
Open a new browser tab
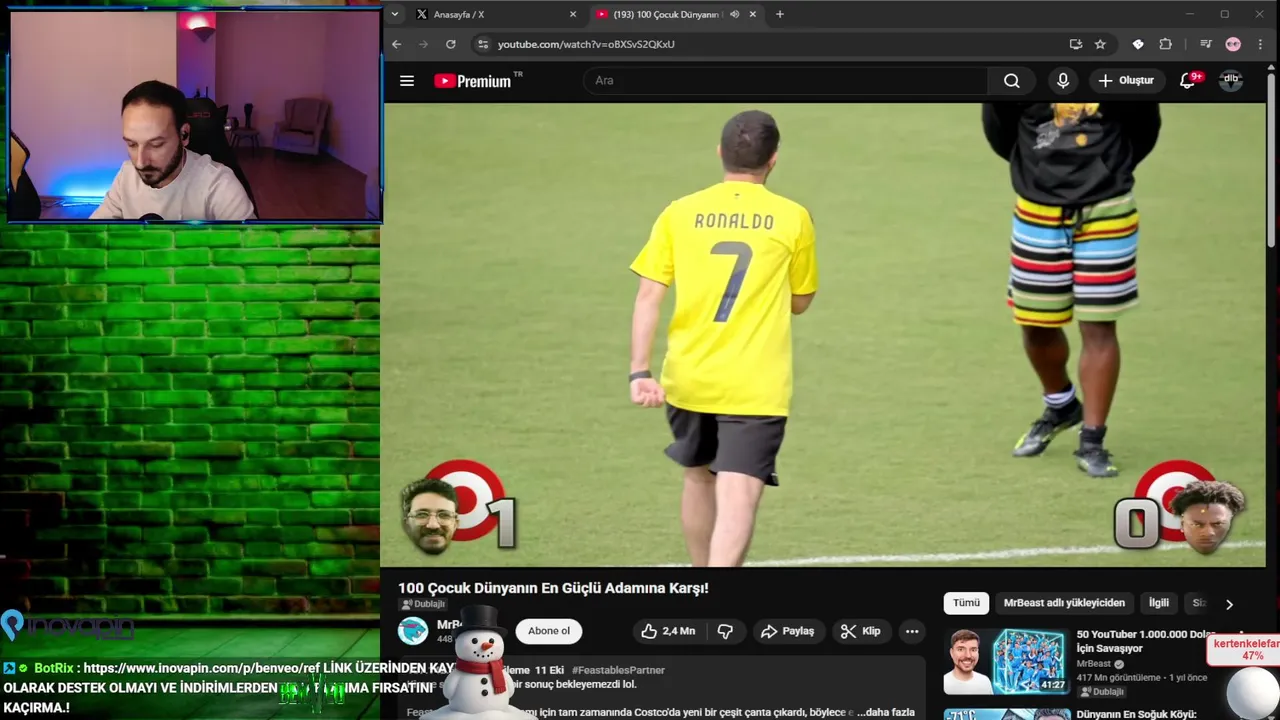[x=780, y=14]
